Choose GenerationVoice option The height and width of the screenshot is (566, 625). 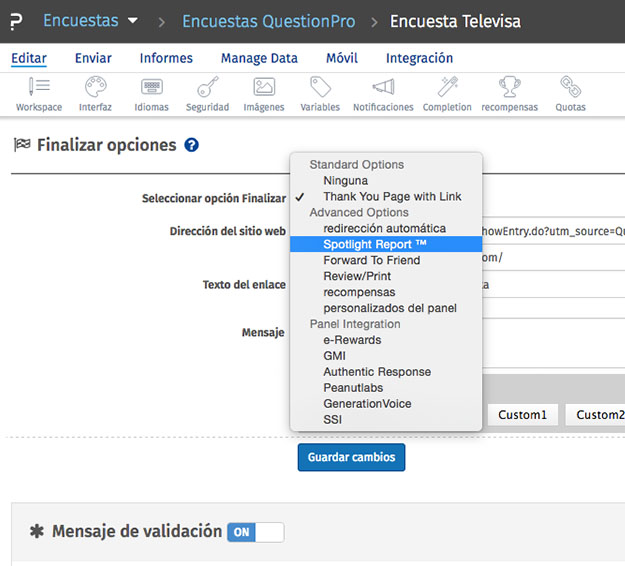click(386, 404)
